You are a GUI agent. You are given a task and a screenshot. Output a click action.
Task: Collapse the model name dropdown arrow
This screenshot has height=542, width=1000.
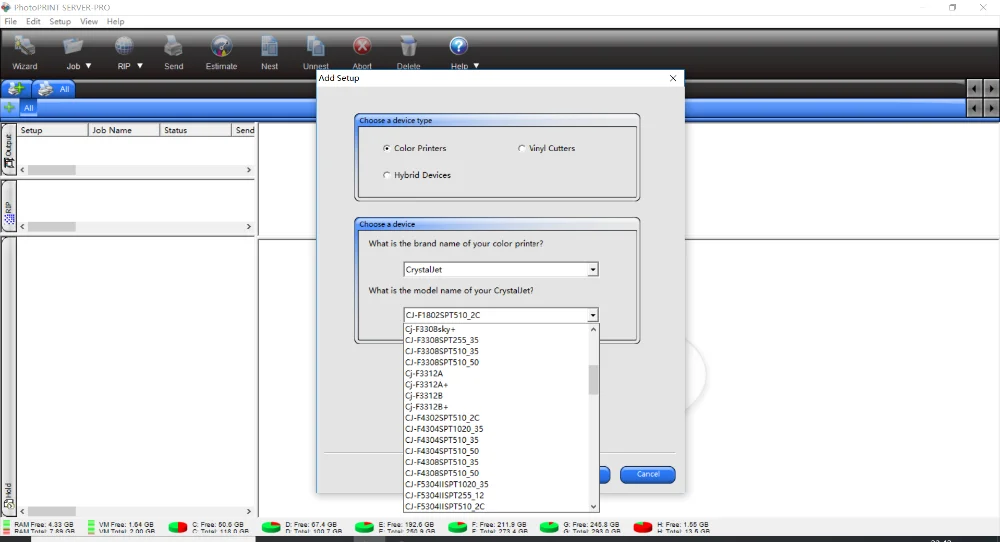click(x=592, y=315)
